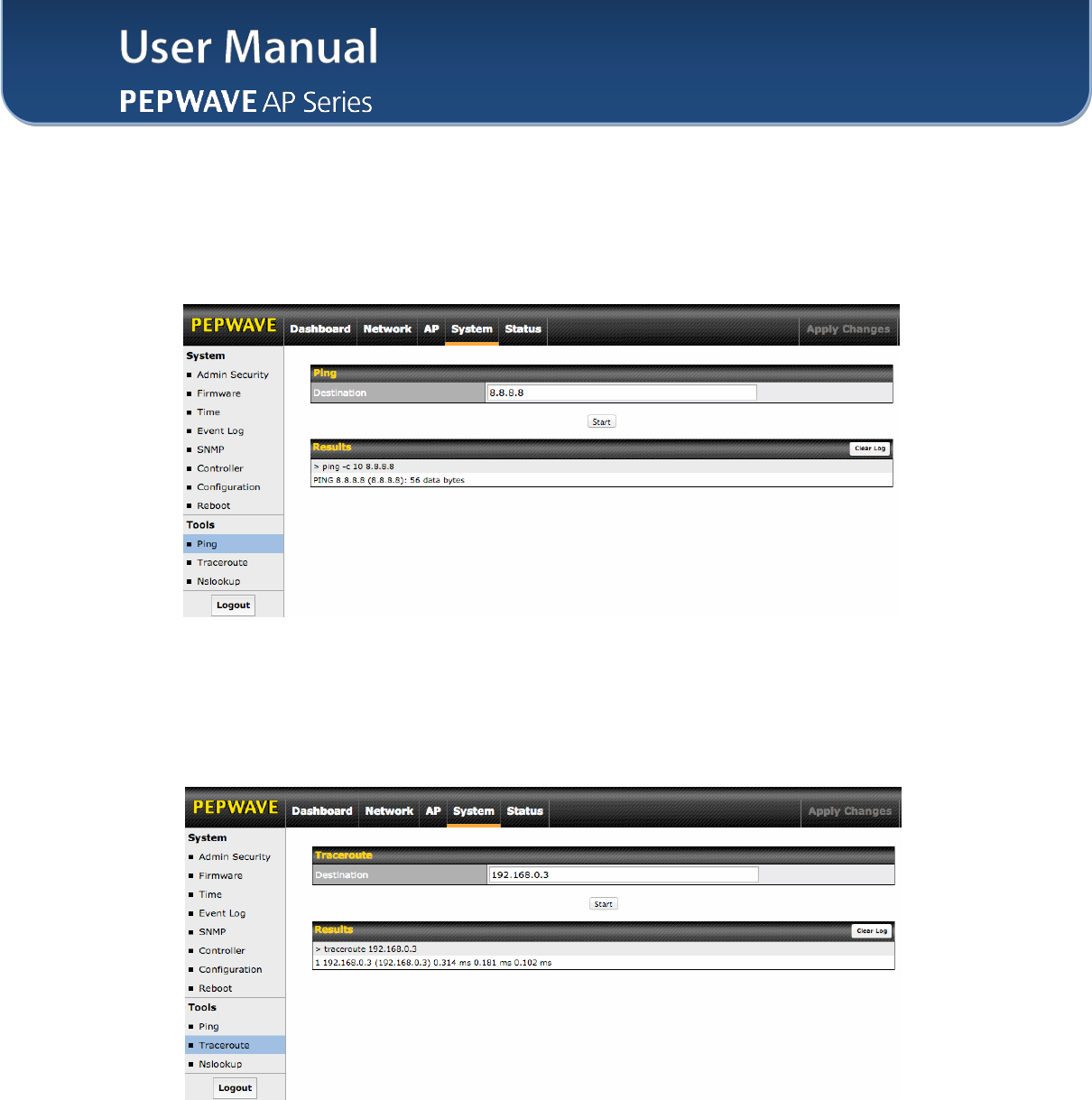This screenshot has height=1100, width=1092.
Task: Focus the Traceroute Destination field with 192.168.0.3
Action: tap(623, 874)
